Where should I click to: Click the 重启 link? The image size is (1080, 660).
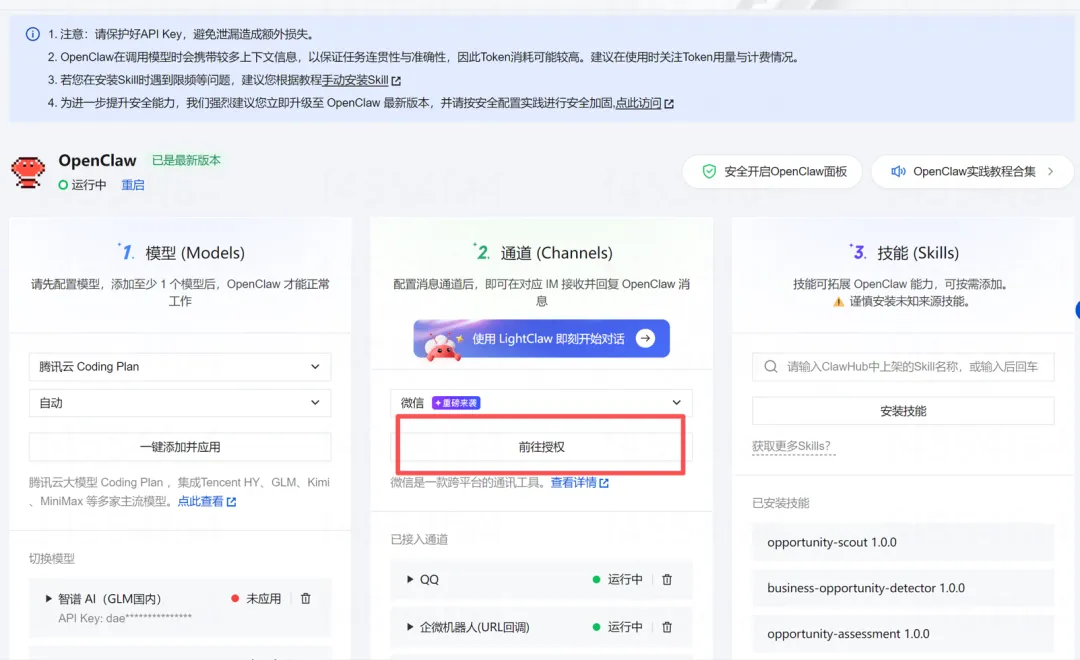click(133, 185)
